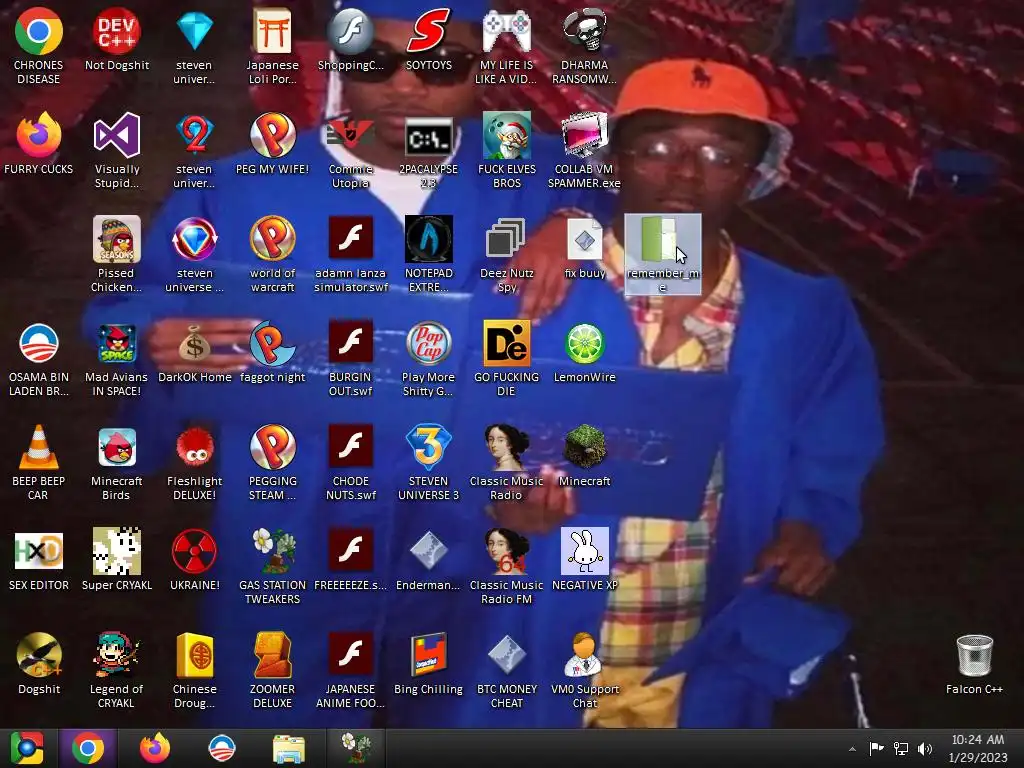The image size is (1024, 768).
Task: Open the Legend of CRYAKL icon
Action: pos(116,656)
